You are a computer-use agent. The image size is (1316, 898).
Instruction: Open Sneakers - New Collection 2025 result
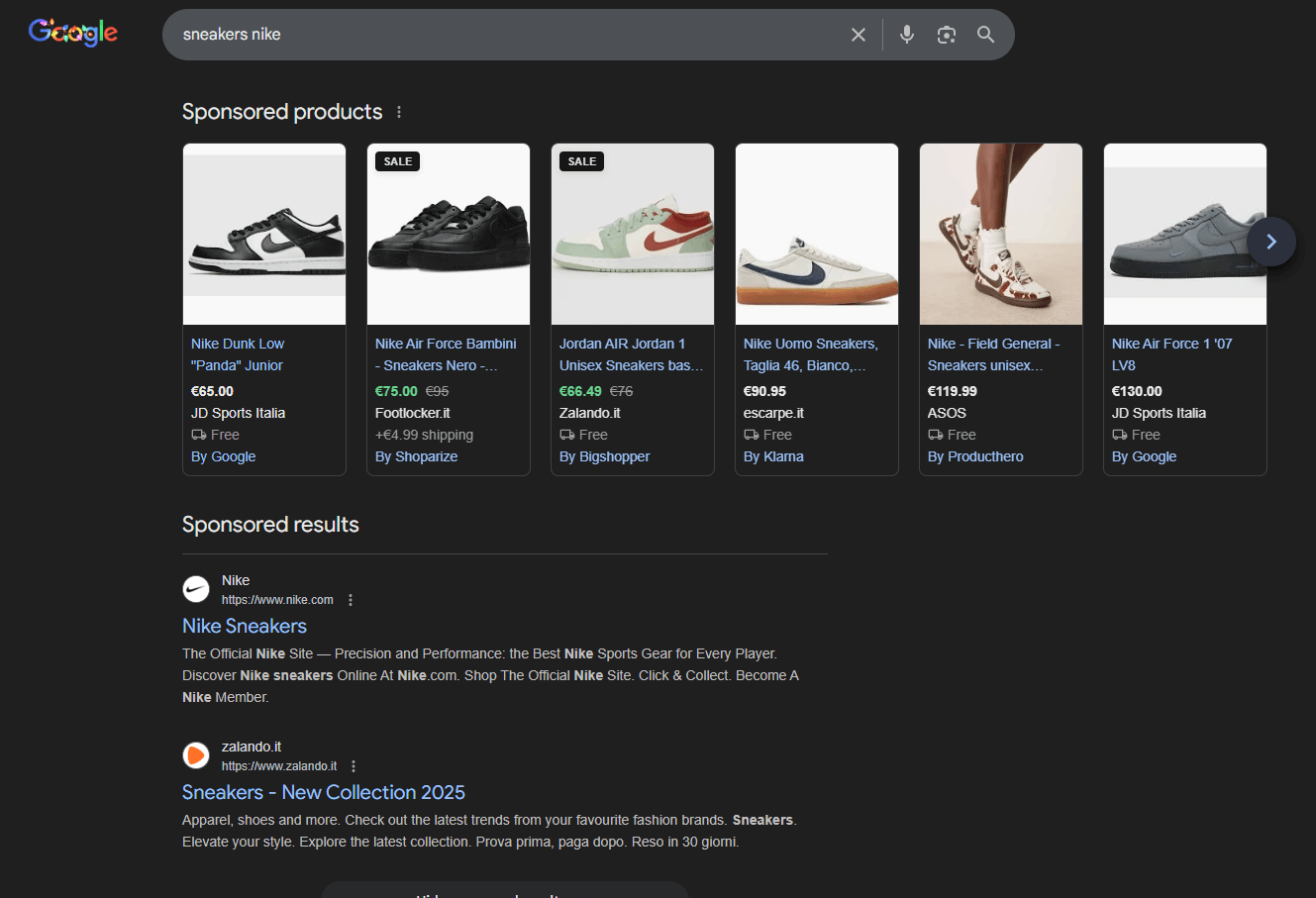[x=324, y=792]
